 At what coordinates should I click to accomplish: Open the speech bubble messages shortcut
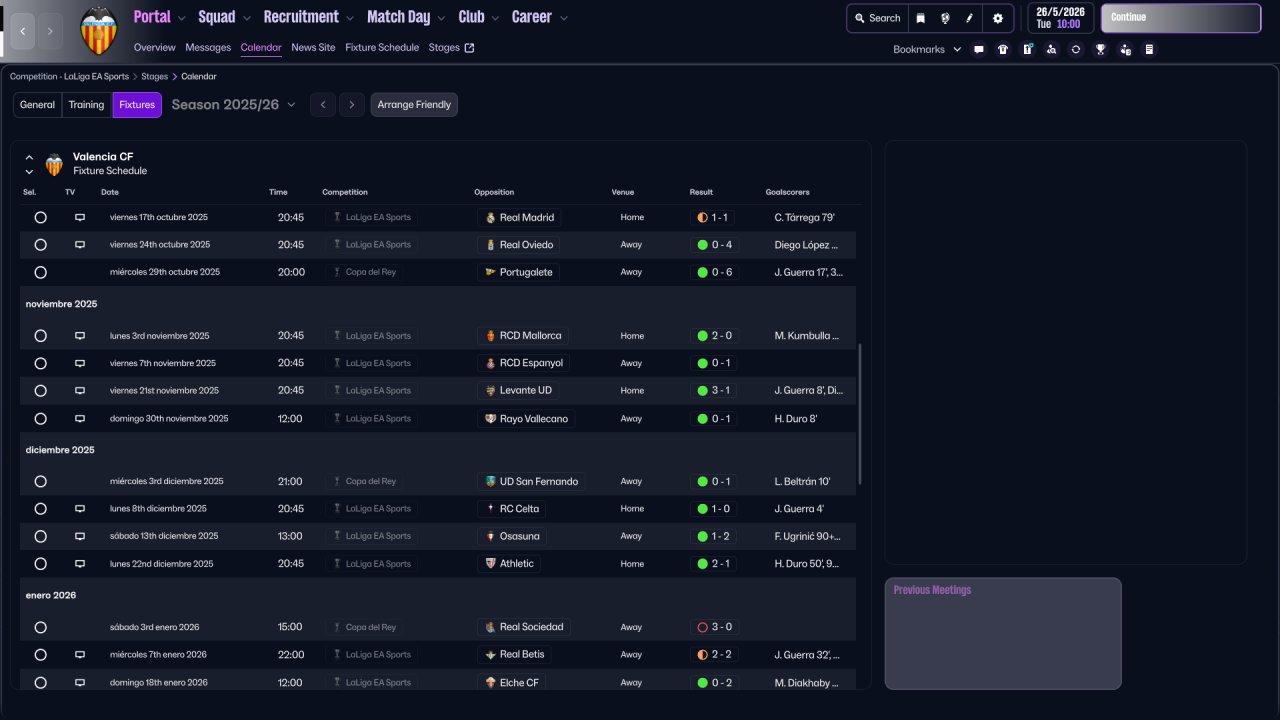pos(979,49)
